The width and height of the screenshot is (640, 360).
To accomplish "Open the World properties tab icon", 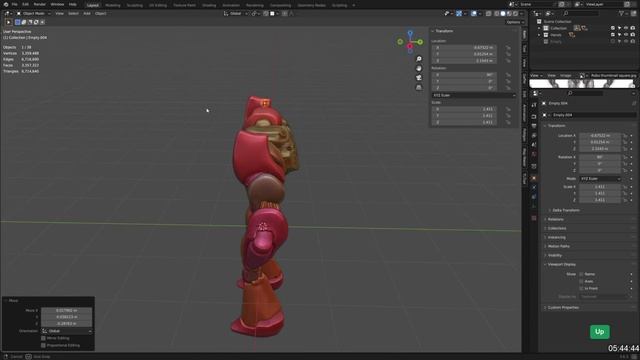I will (534, 154).
